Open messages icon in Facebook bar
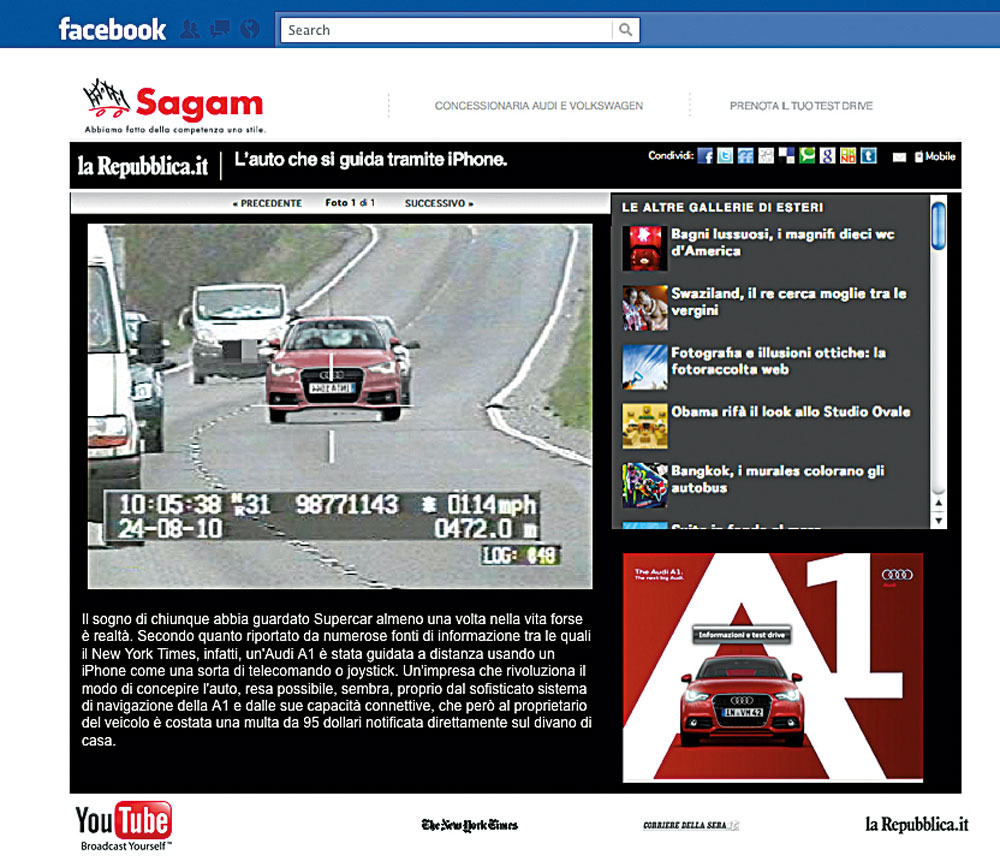Screen dimensions: 1000x867 tap(220, 29)
